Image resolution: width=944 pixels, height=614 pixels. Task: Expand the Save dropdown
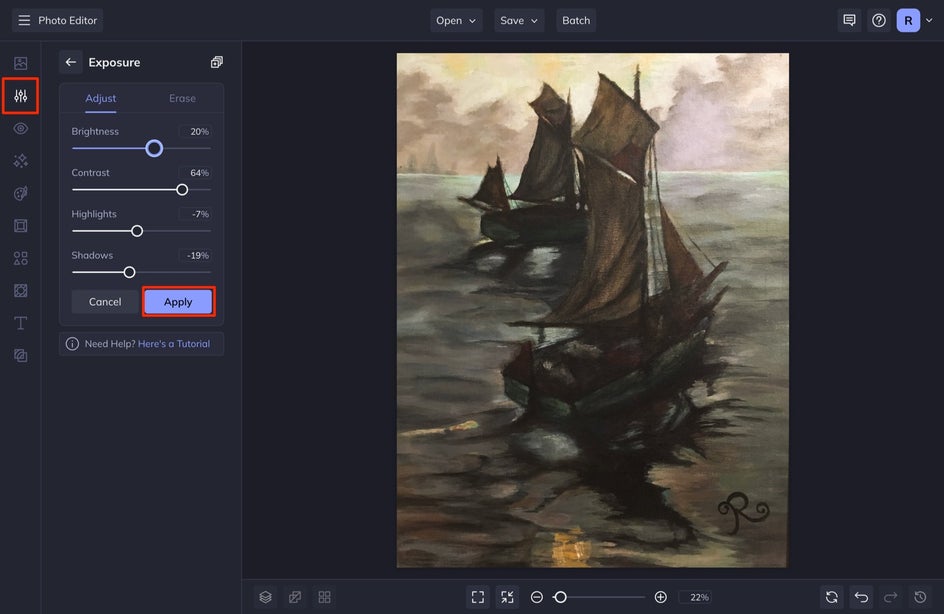(x=519, y=20)
